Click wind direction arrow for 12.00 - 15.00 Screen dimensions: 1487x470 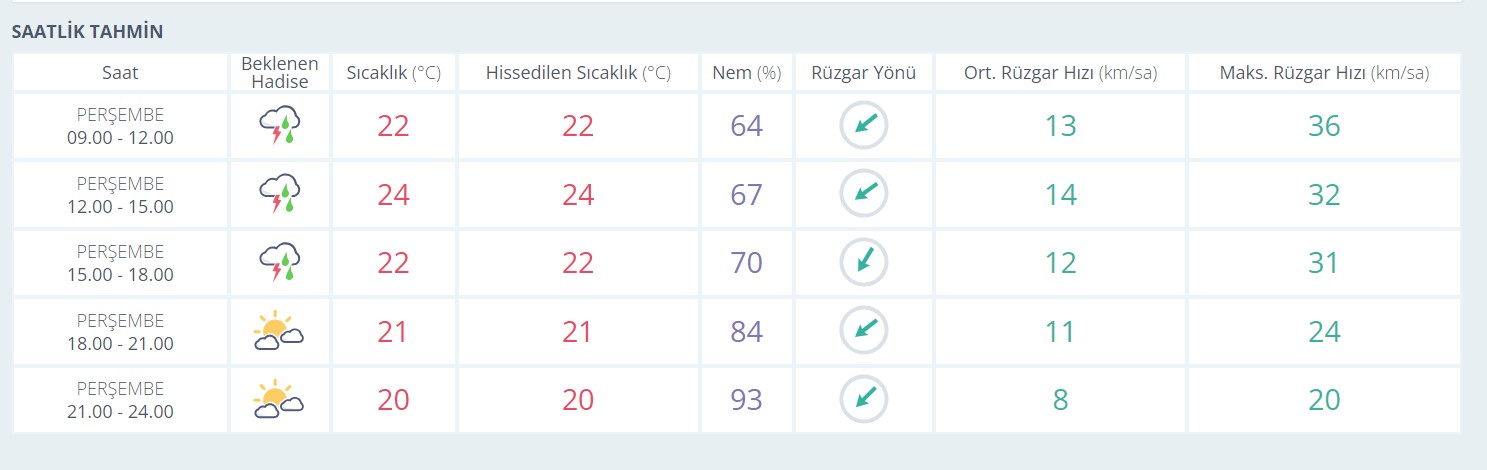(x=864, y=194)
